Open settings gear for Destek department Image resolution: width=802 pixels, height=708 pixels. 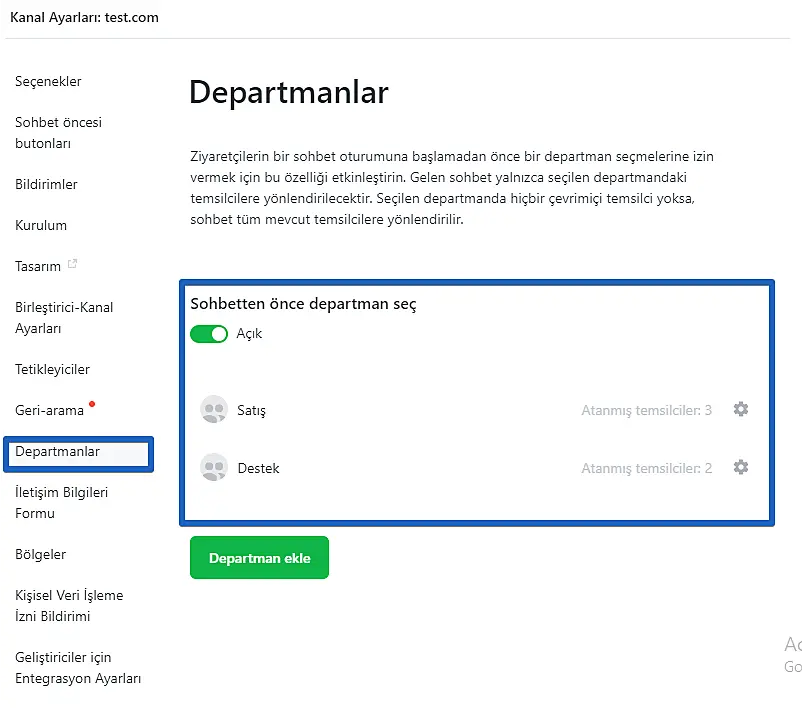tap(741, 467)
